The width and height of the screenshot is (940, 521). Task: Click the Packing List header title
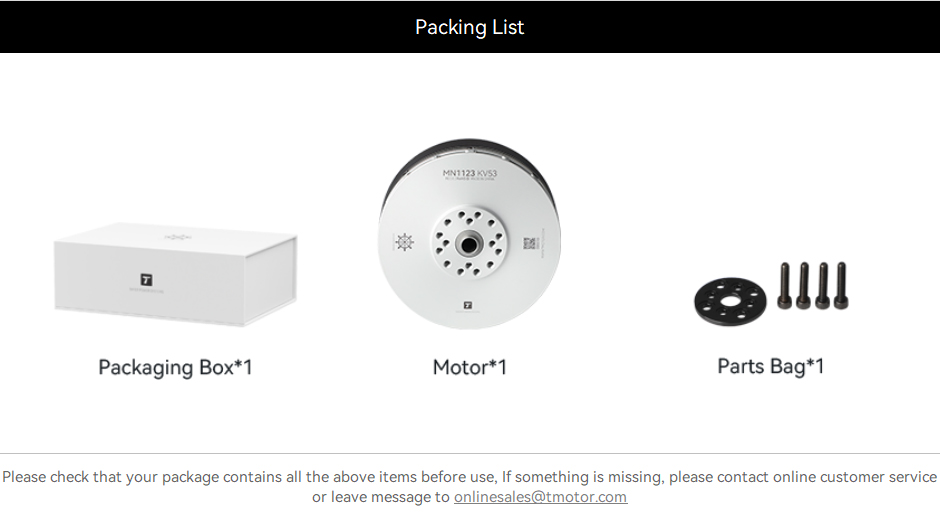pyautogui.click(x=469, y=27)
